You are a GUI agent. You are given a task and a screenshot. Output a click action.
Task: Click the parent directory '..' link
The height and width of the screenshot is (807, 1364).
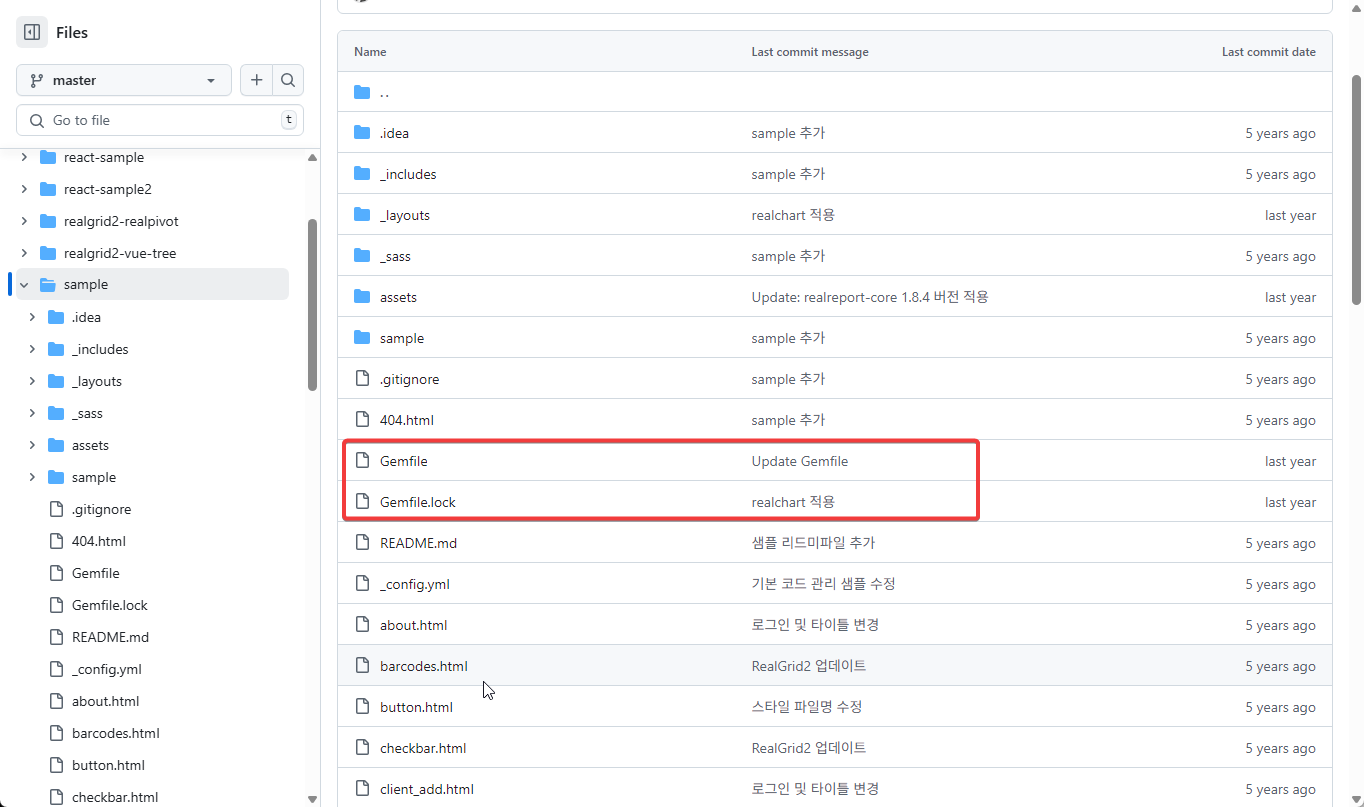[x=385, y=92]
